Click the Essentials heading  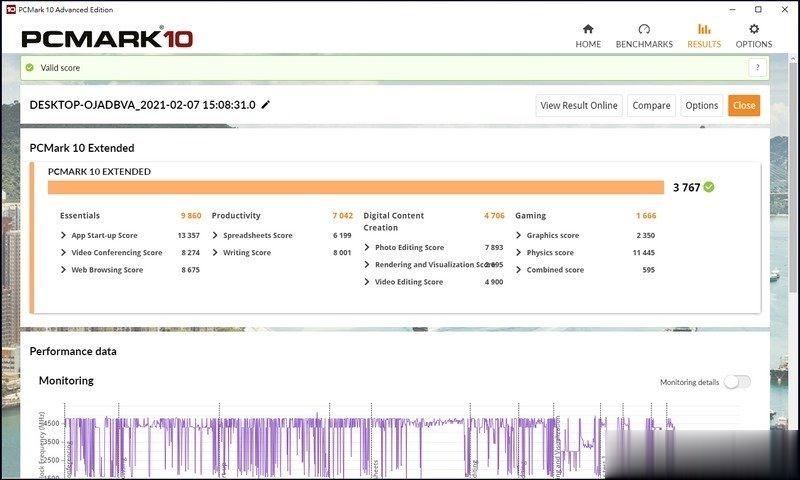click(x=80, y=216)
